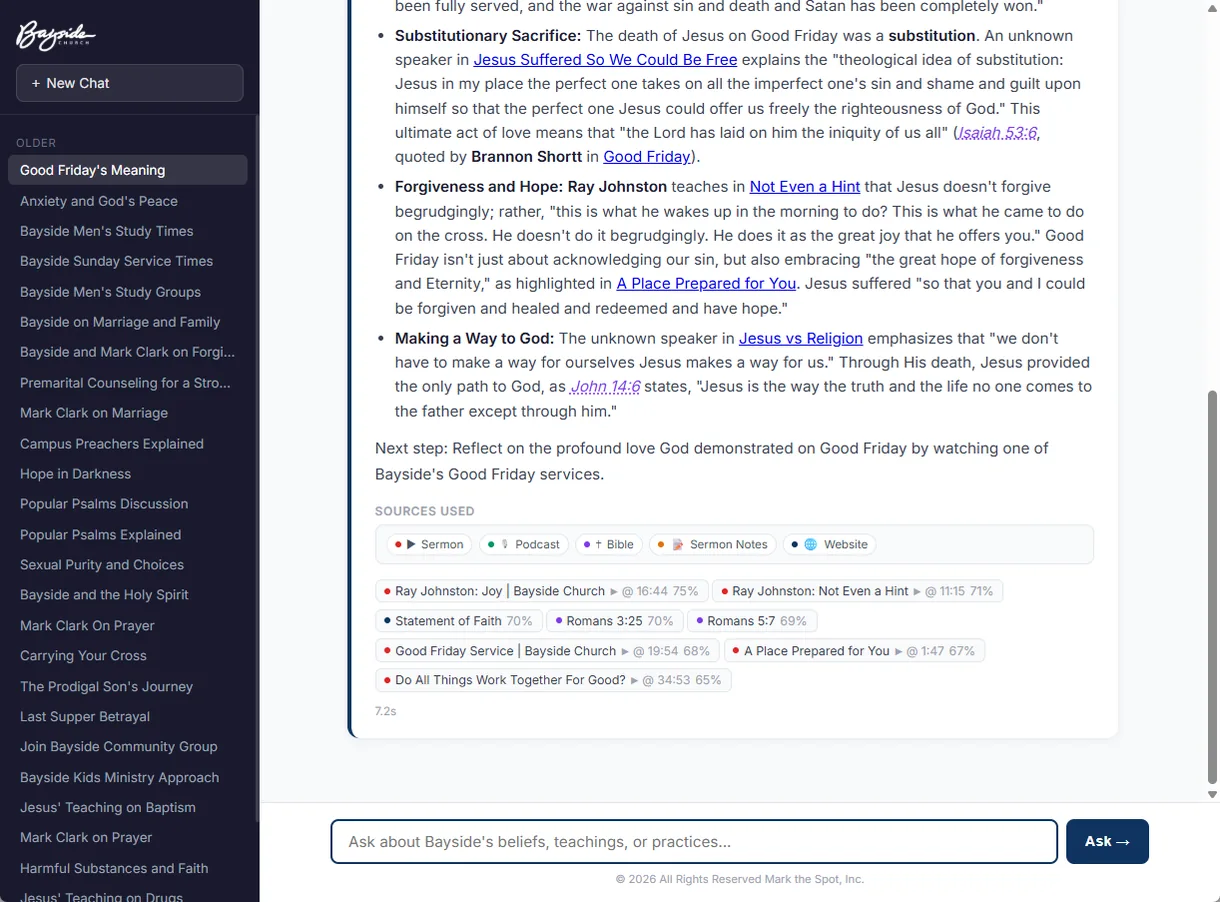Open Bayside Sunday Service Times chat
The image size is (1220, 902).
click(x=128, y=261)
